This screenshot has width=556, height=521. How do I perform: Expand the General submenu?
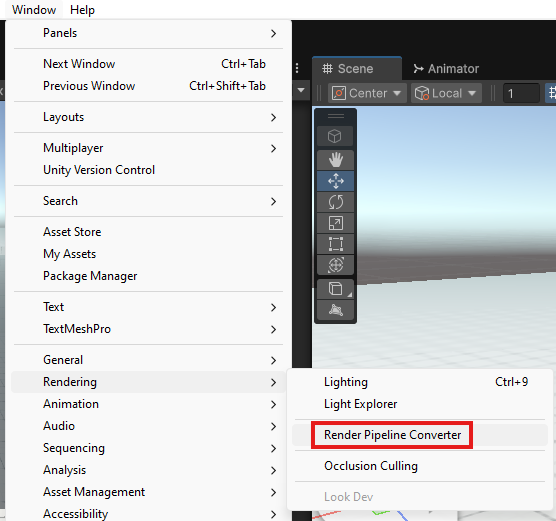click(148, 360)
